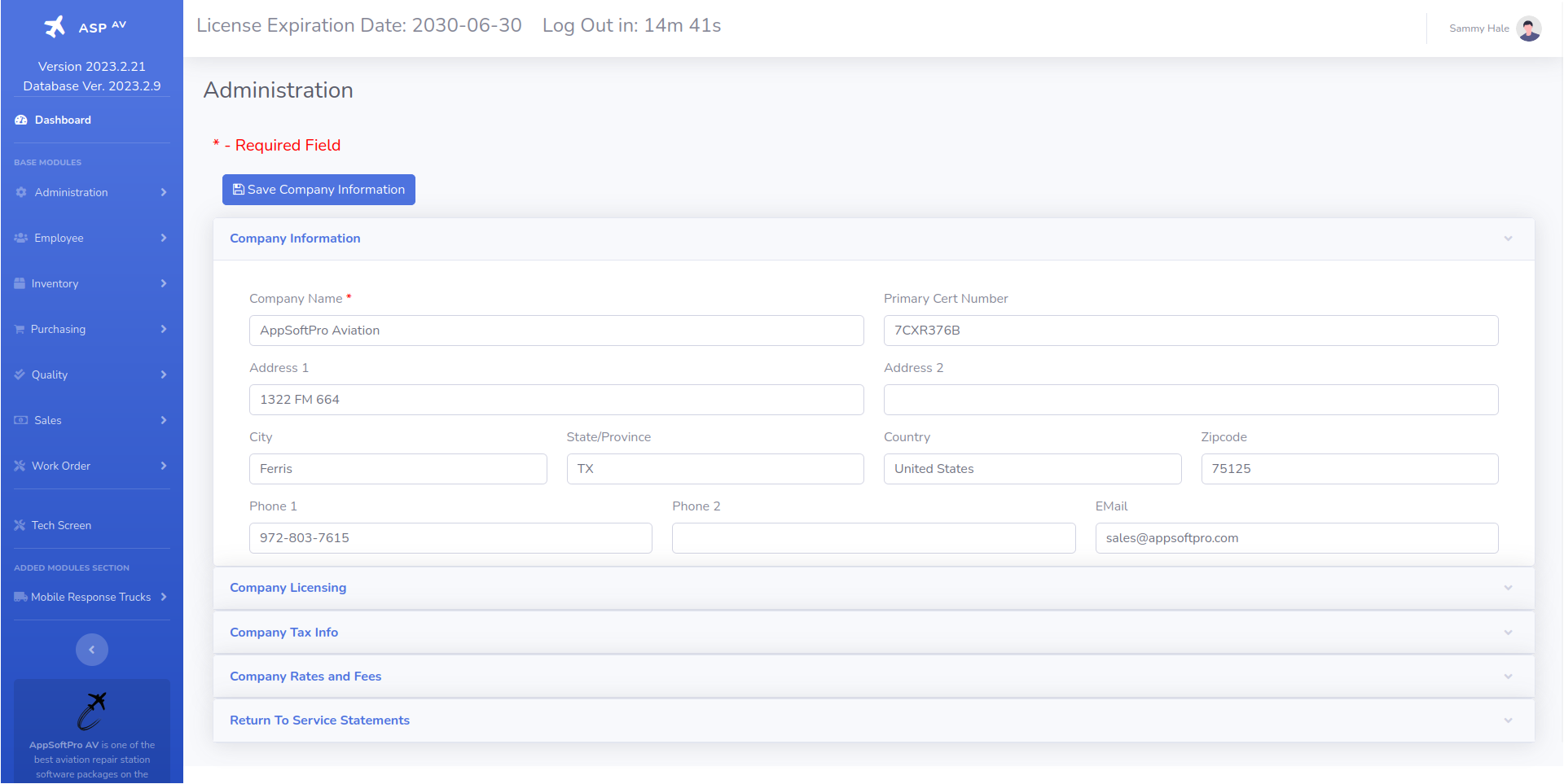This screenshot has height=784, width=1564.
Task: Expand the Company Licensing section
Action: point(288,588)
